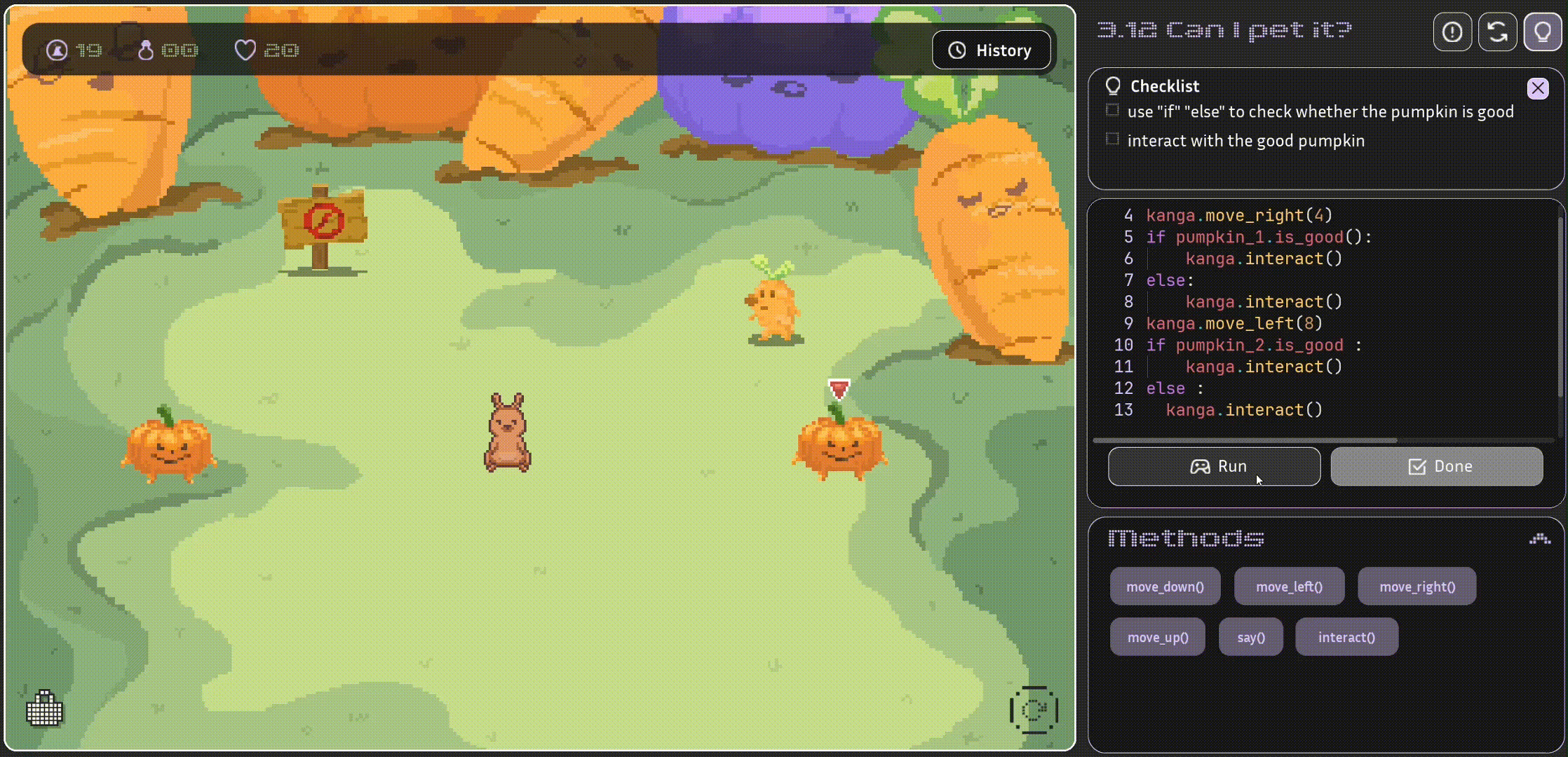Click the 'else :' code on line 12
Image resolution: width=1568 pixels, height=757 pixels.
tap(1175, 388)
